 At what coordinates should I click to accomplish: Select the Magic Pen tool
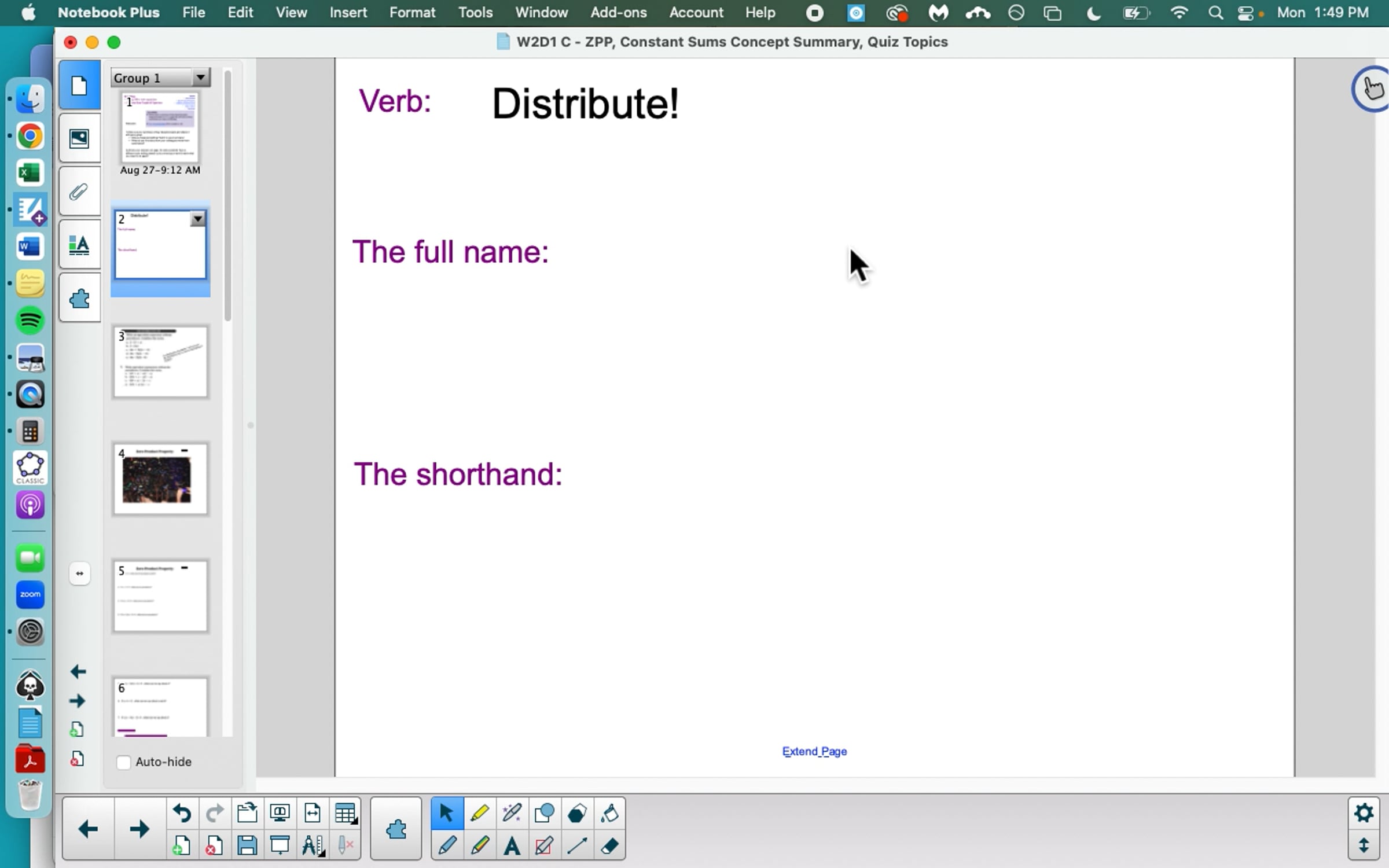point(512,813)
